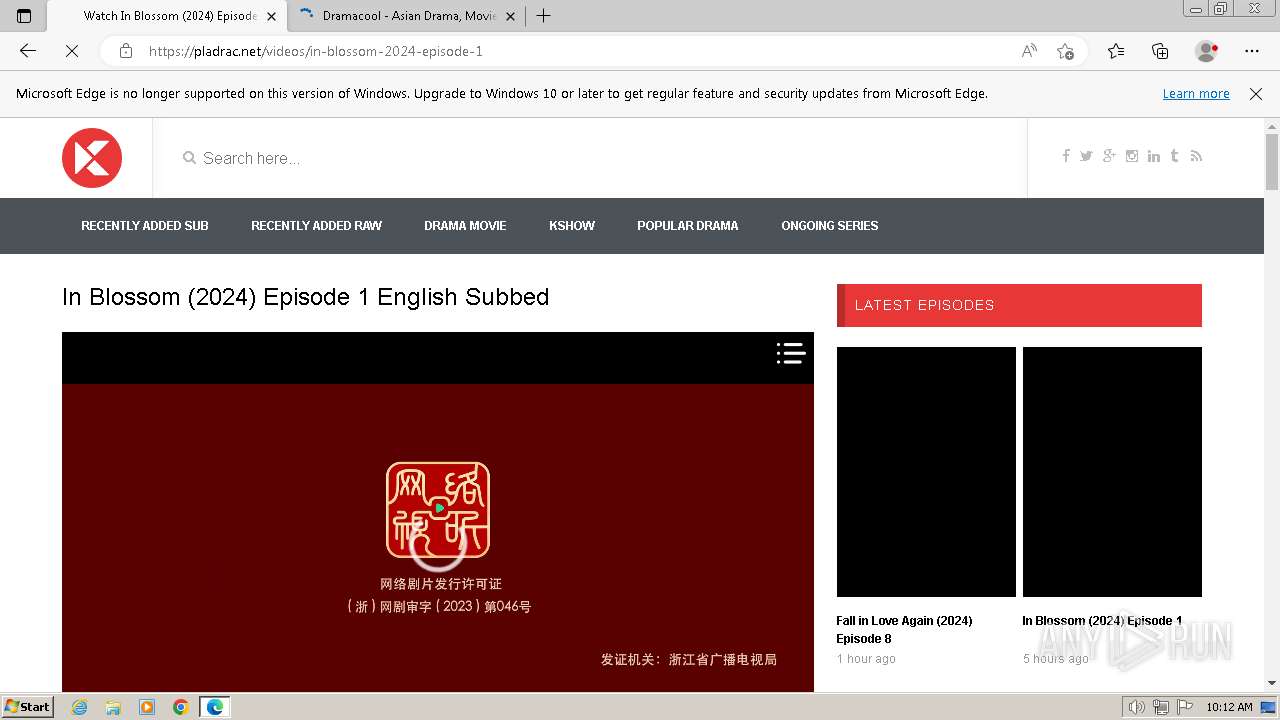Launch Internet Explorer from the taskbar
1280x720 pixels.
pos(80,707)
